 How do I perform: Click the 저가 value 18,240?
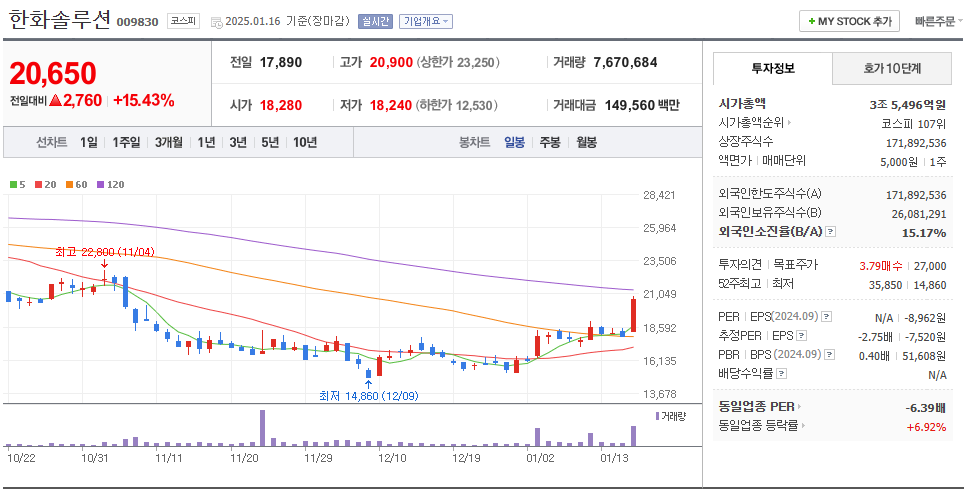click(x=391, y=105)
